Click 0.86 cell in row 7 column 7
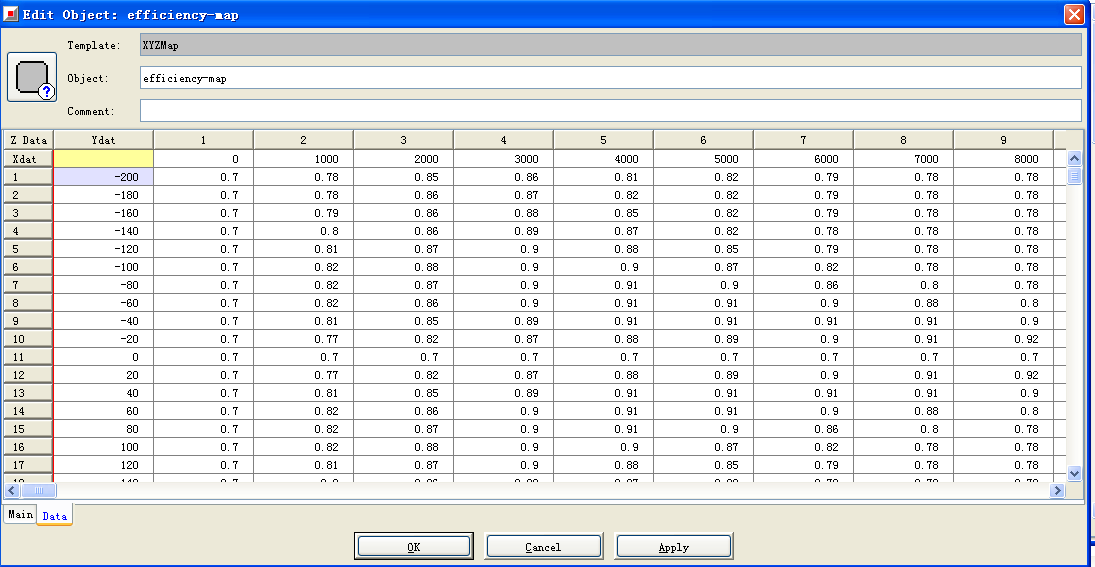1095x567 pixels. [803, 285]
